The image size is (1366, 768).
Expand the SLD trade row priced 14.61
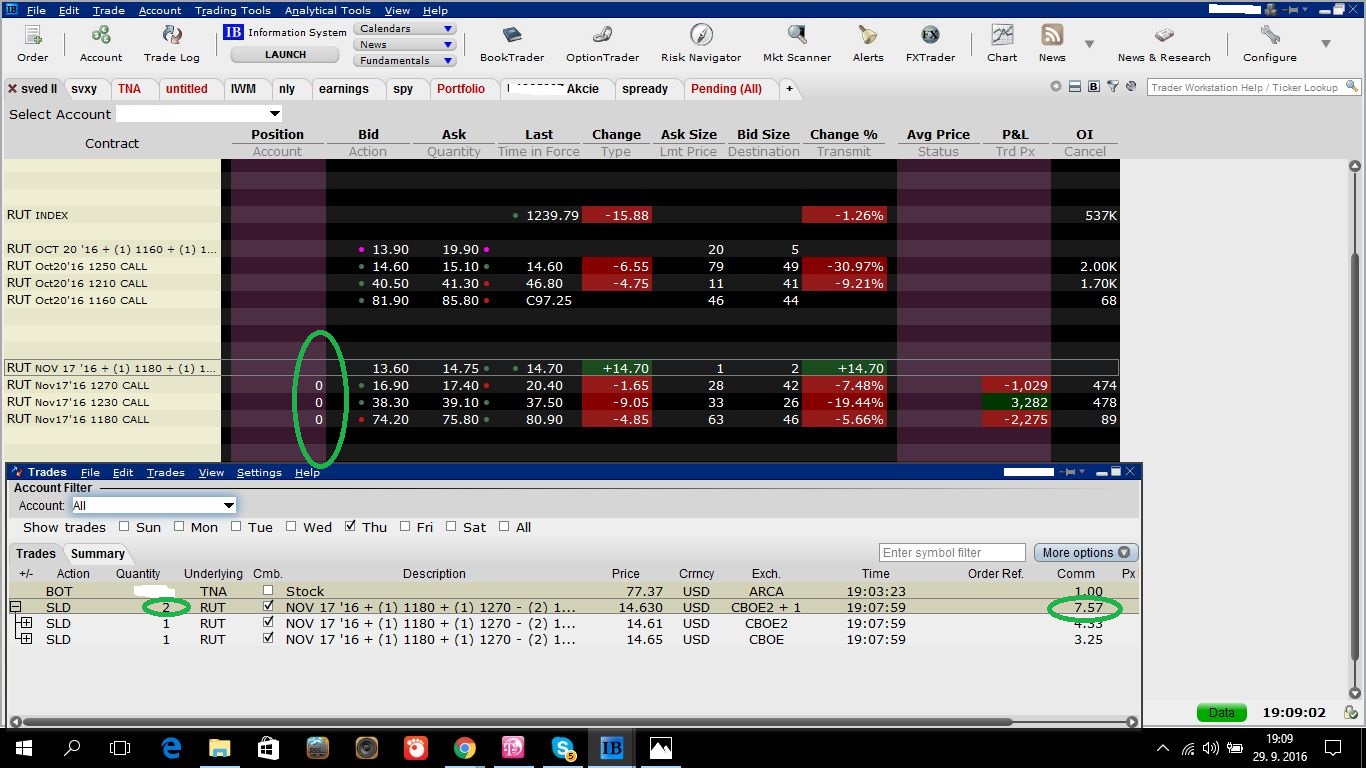tap(26, 623)
